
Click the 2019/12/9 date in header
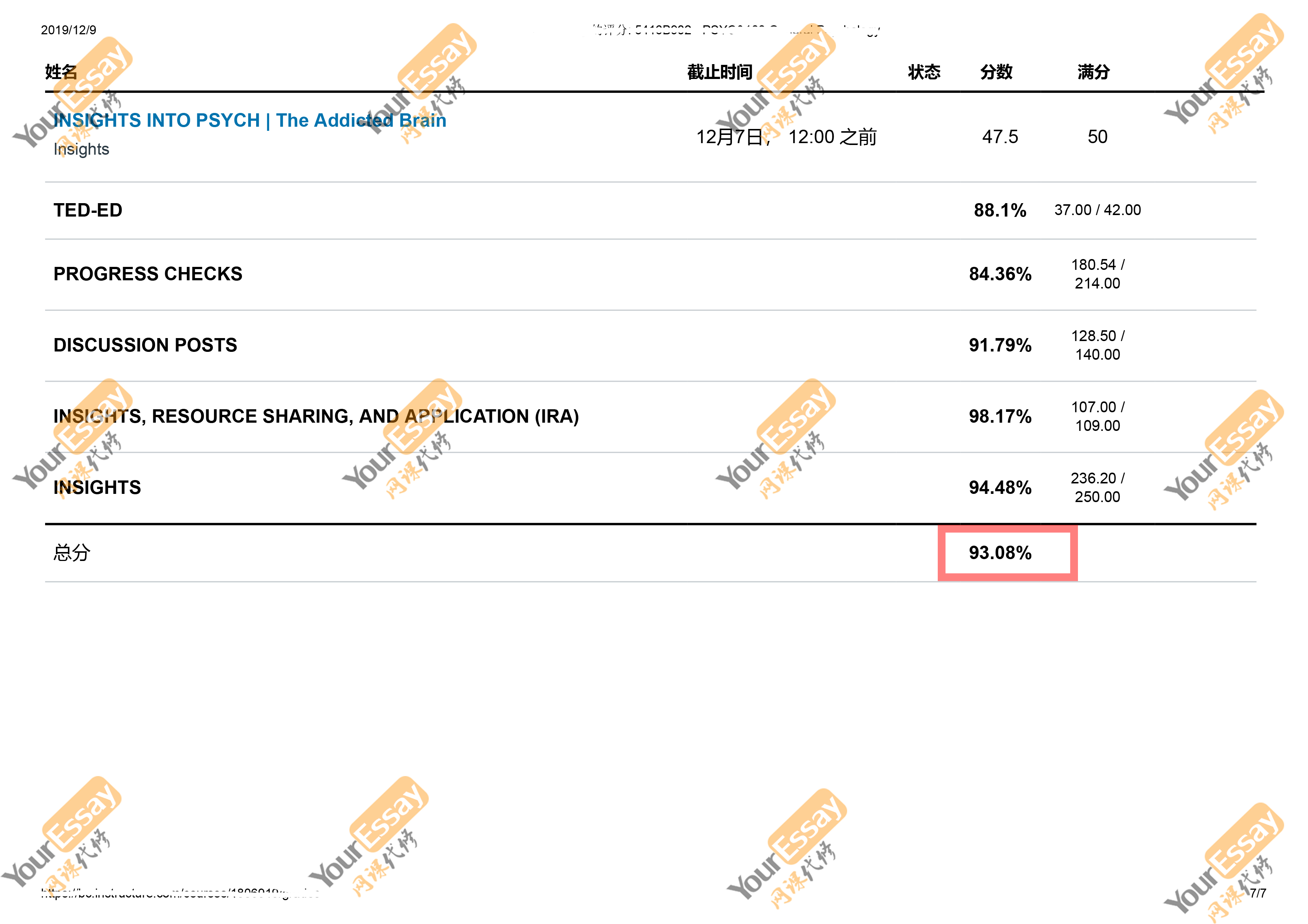(x=68, y=30)
